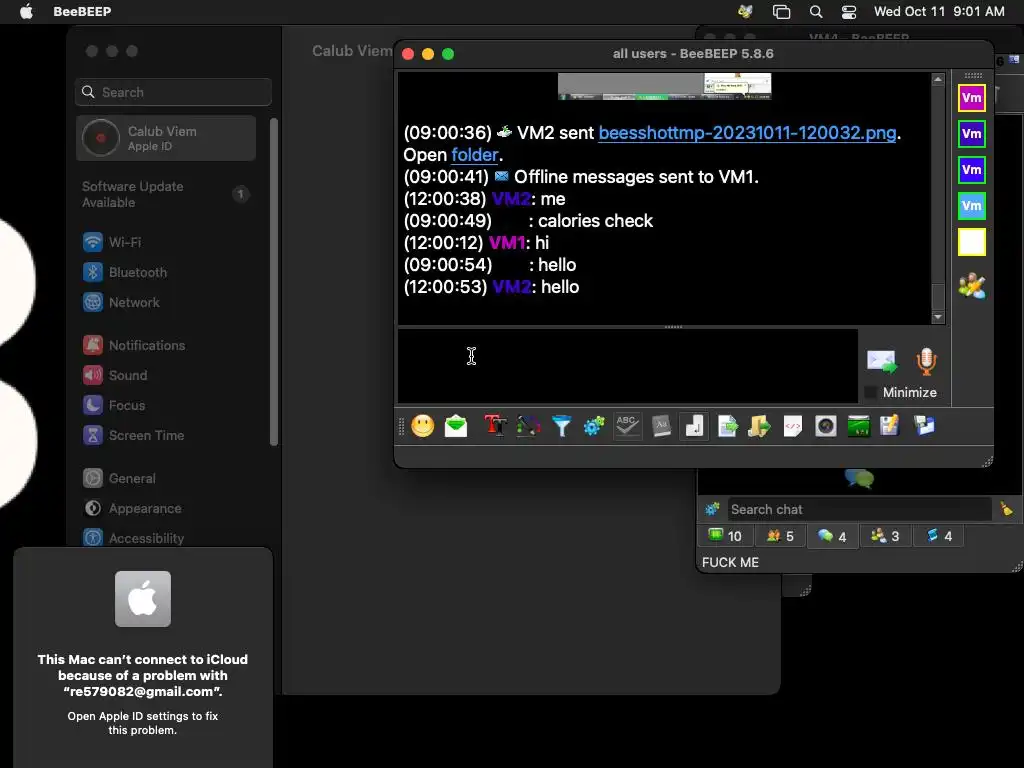Image resolution: width=1024 pixels, height=768 pixels.
Task: Switch to the groups tab showing 5
Action: tap(780, 536)
